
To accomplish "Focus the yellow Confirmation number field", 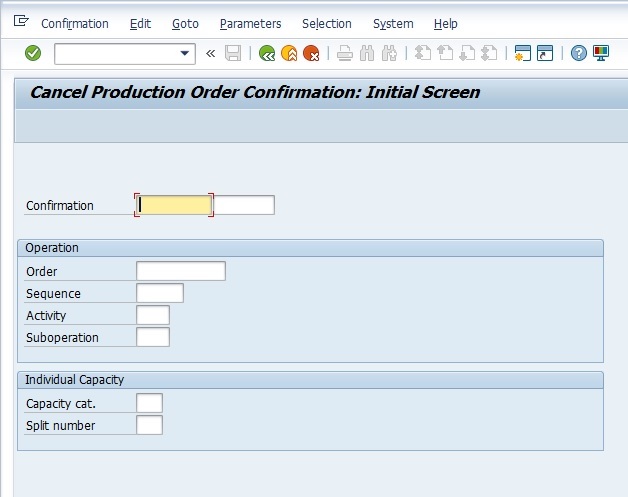I will coord(174,205).
